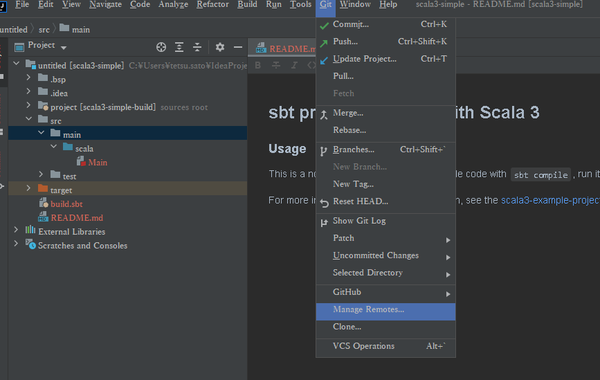Screen dimensions: 600x380
Task: Click blue arrow Update Project icon
Action: (324, 60)
